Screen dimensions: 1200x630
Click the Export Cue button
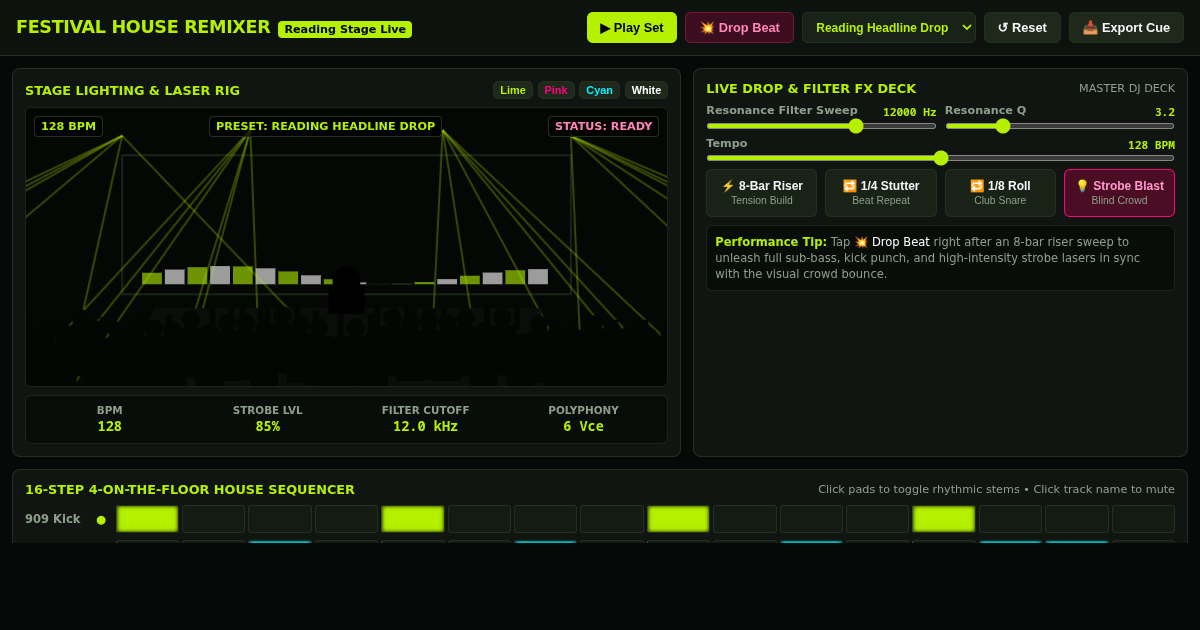[x=1126, y=28]
